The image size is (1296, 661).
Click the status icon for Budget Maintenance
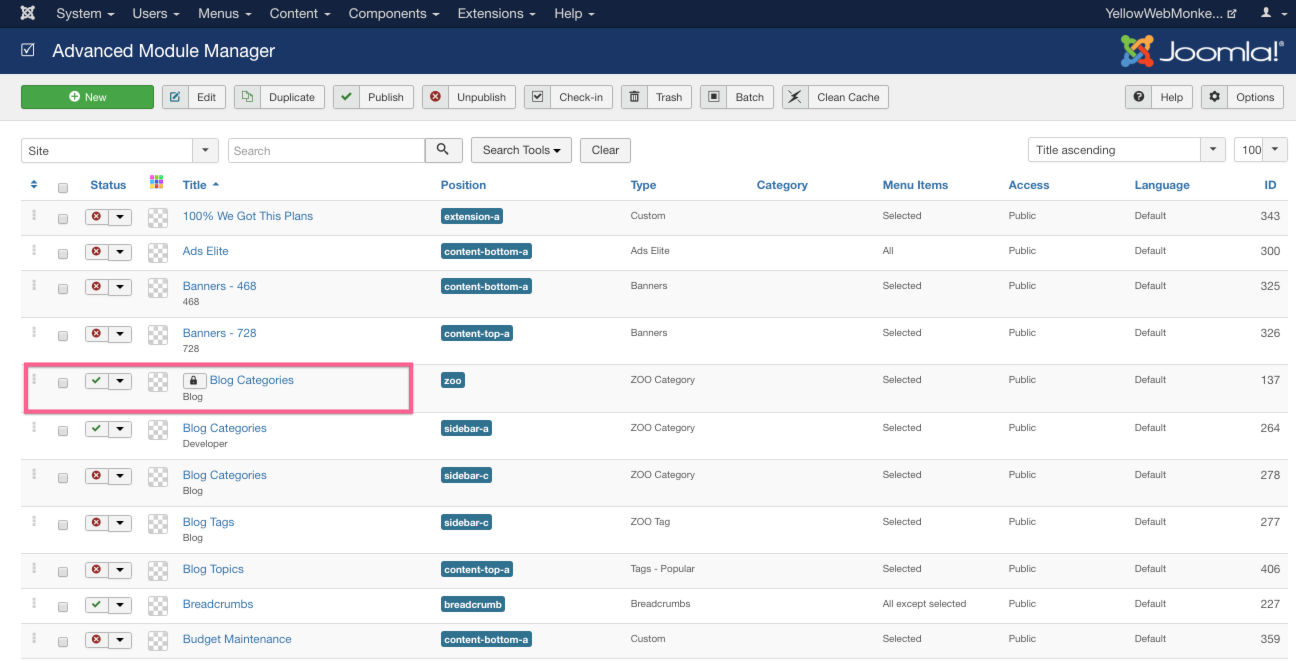click(96, 640)
